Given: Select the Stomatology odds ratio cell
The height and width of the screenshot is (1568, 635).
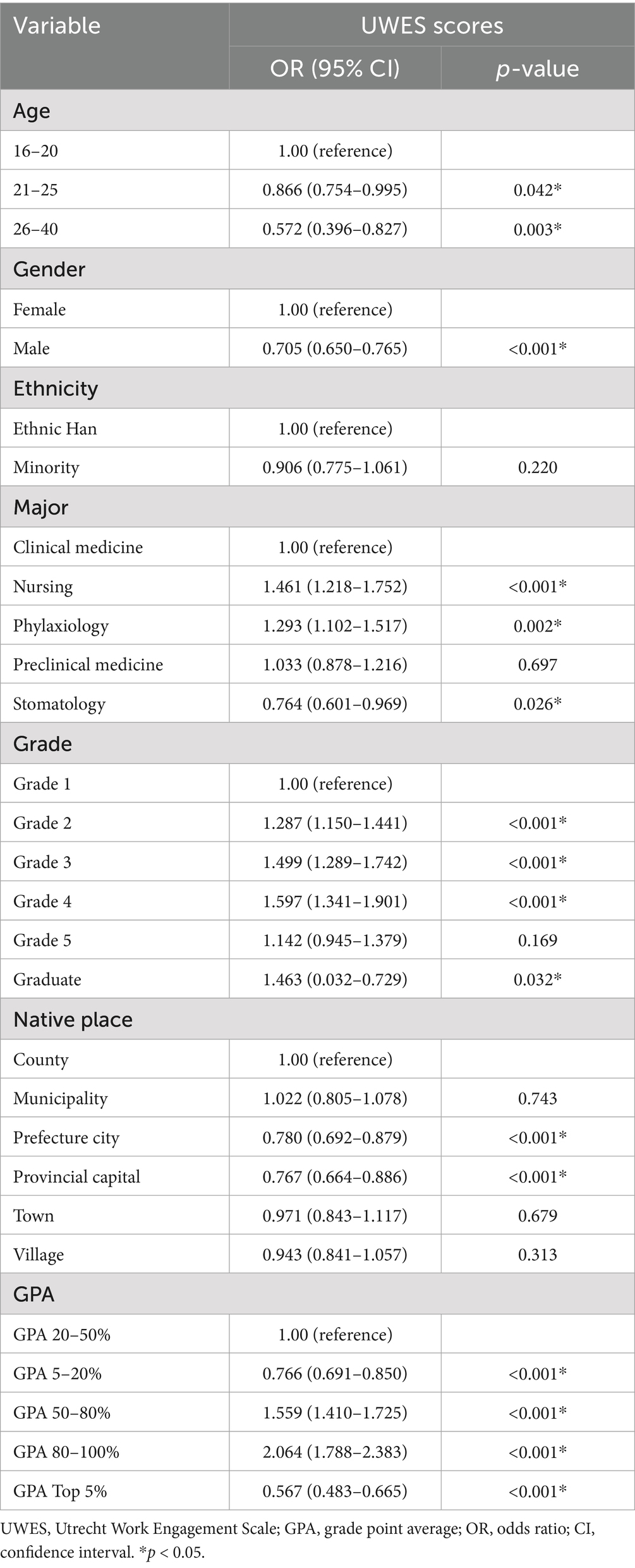Looking at the screenshot, I should click(x=335, y=704).
